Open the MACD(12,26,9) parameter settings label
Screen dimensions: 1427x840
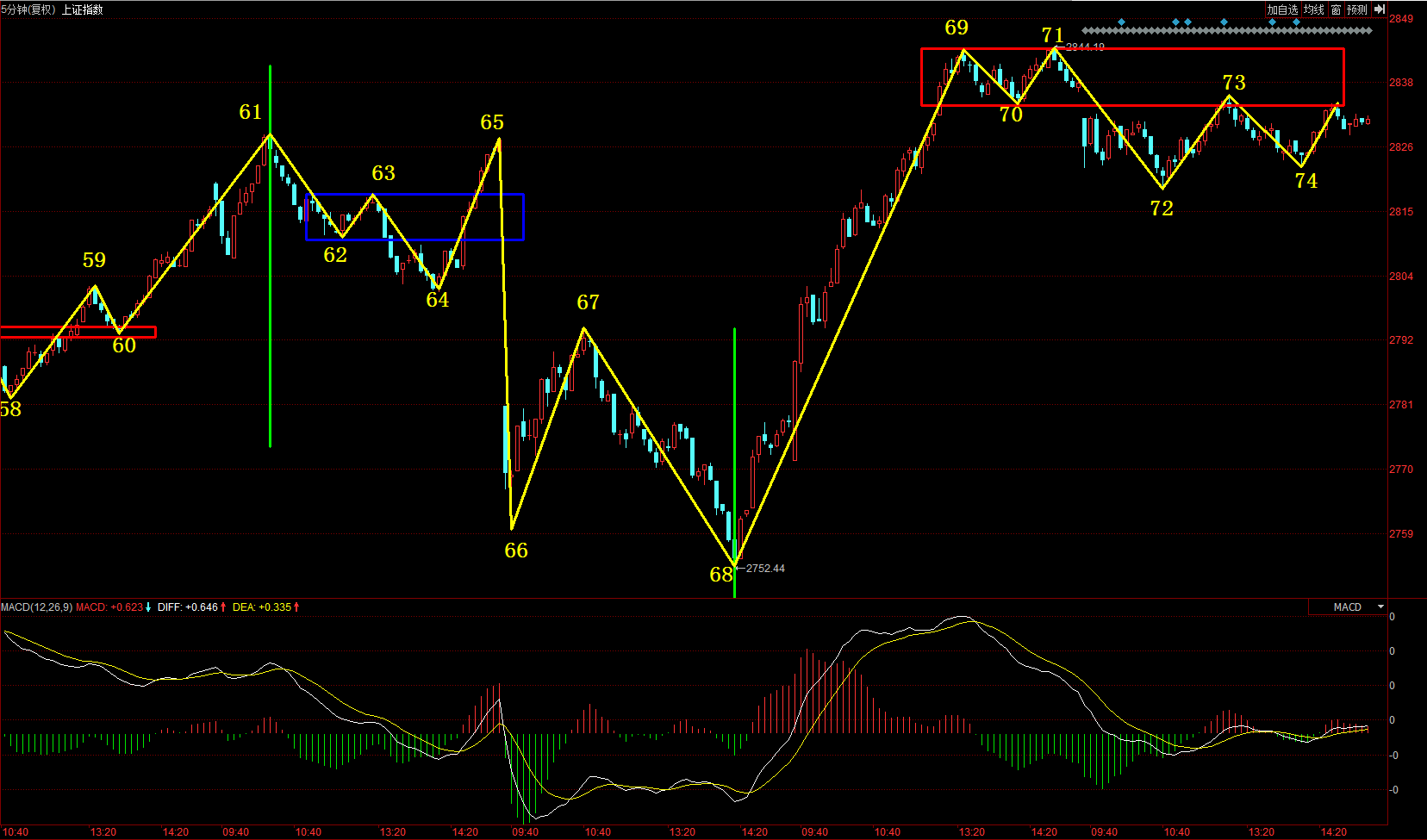pos(36,607)
